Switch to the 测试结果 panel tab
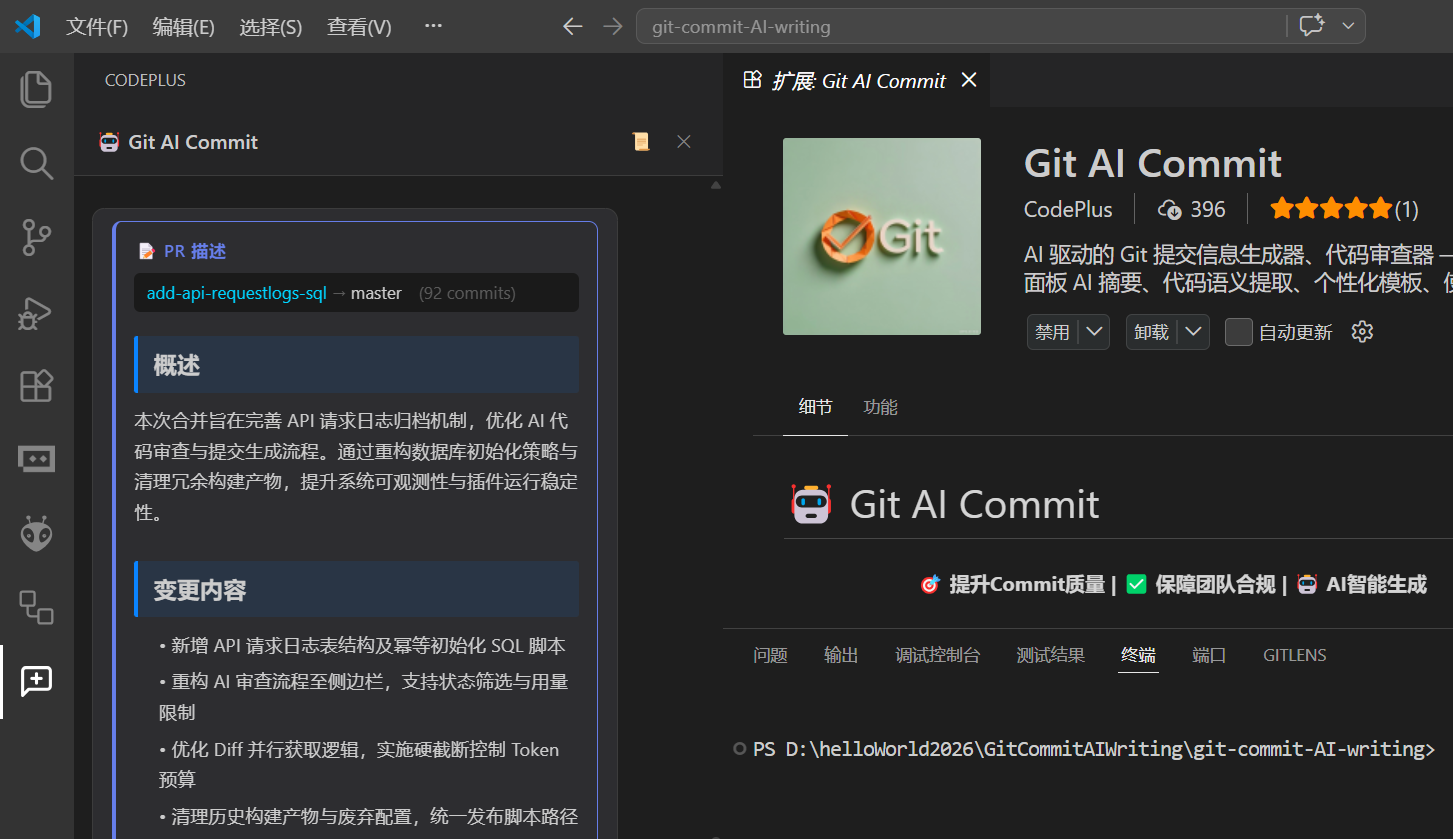The width and height of the screenshot is (1453, 839). pos(1050,655)
